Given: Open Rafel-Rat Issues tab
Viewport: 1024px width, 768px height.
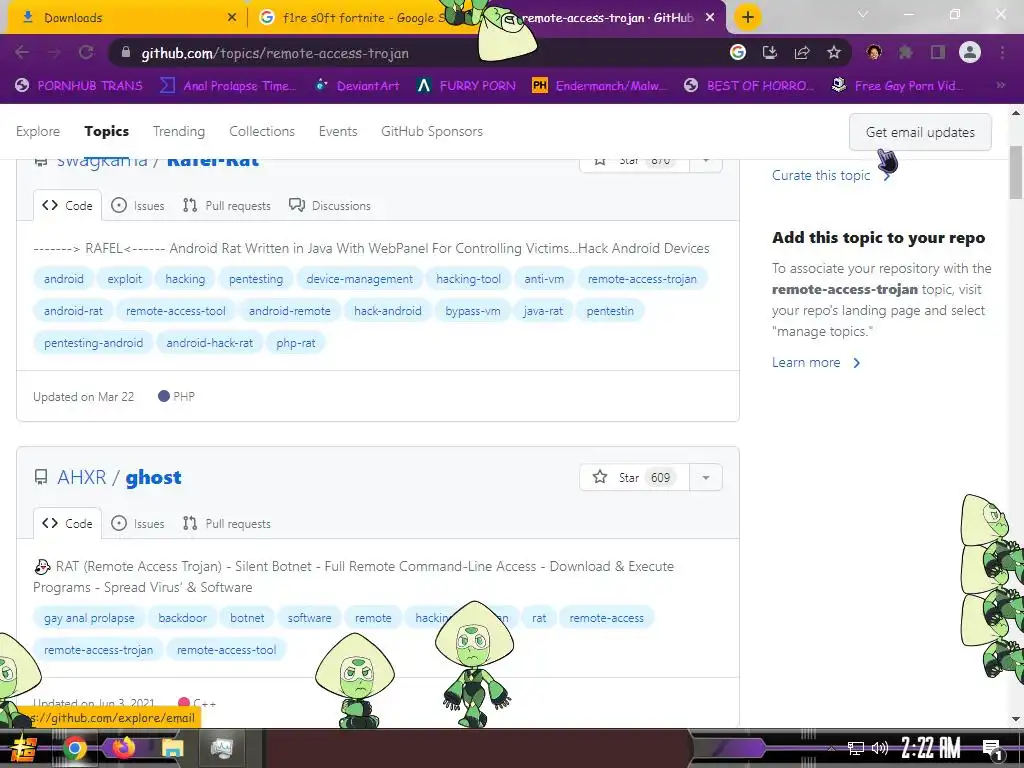Looking at the screenshot, I should pos(138,206).
